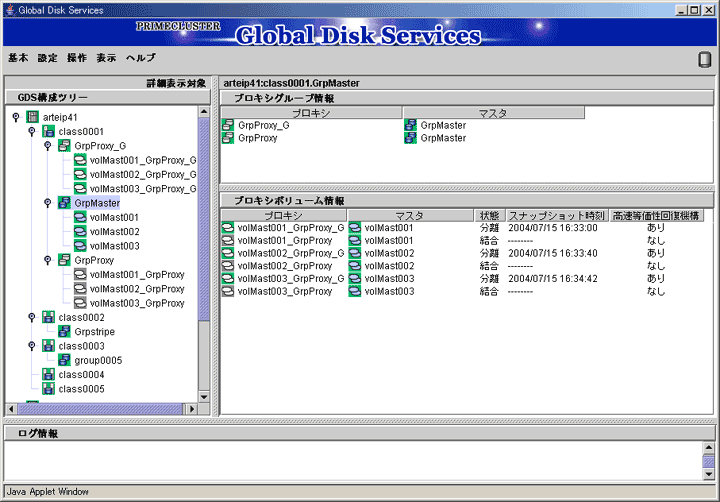The height and width of the screenshot is (502, 720).
Task: Select volMast003 under GrpMaster in tree
Action: point(114,246)
